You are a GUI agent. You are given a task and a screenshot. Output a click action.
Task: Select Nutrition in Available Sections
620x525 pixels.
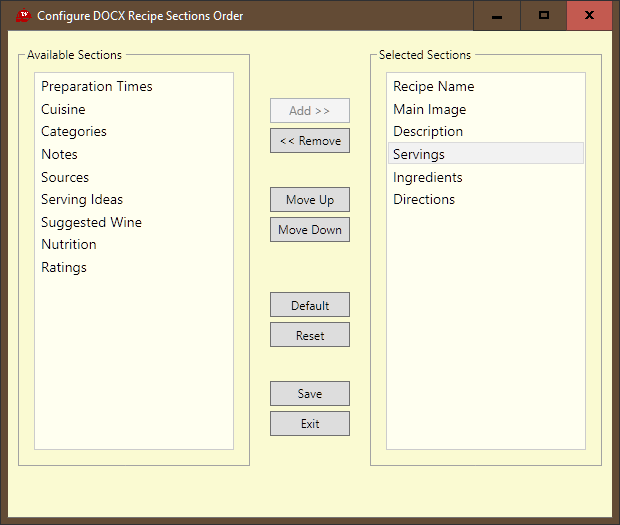tap(69, 245)
